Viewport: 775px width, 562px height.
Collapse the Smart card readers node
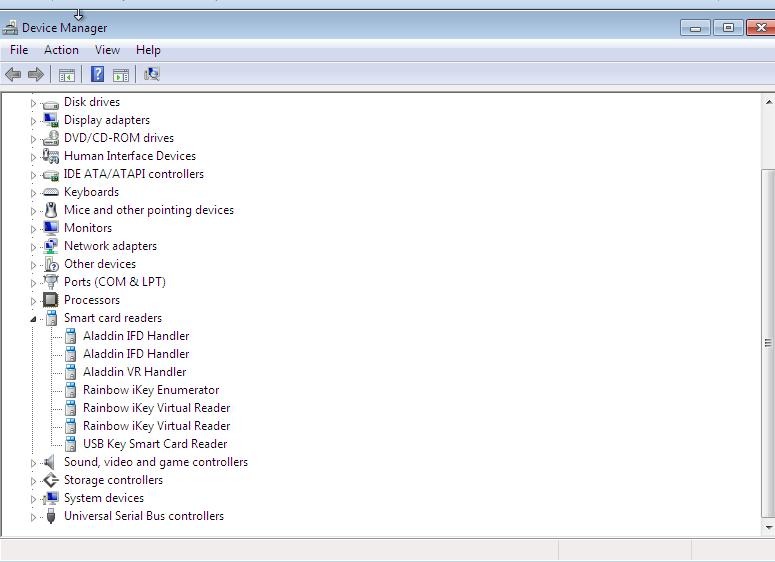33,319
